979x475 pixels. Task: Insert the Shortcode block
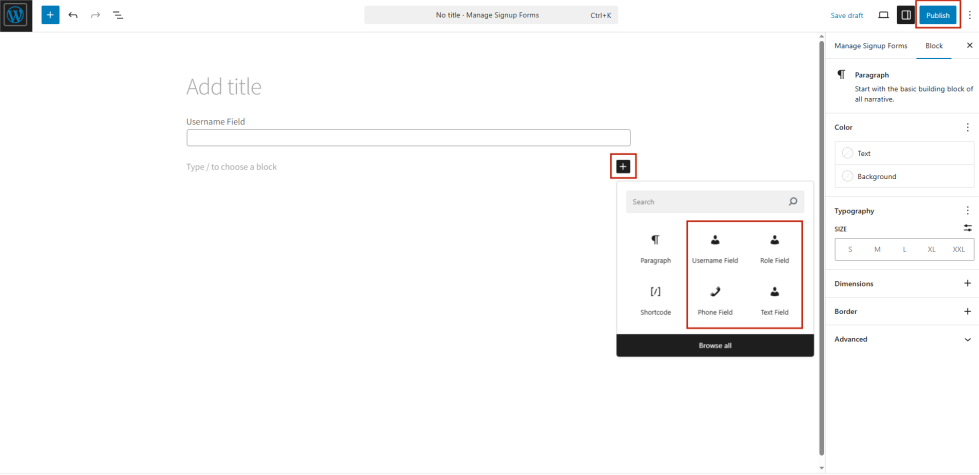(x=656, y=301)
